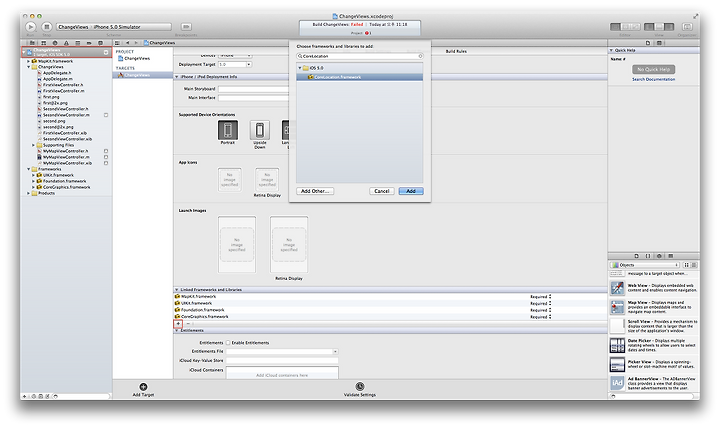Viewport: 720px width, 428px height.
Task: Collapse Quick Help section
Action: click(x=611, y=50)
